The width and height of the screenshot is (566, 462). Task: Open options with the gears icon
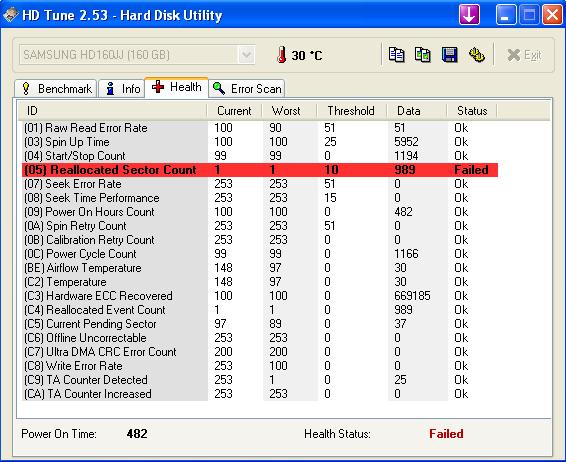[x=476, y=55]
